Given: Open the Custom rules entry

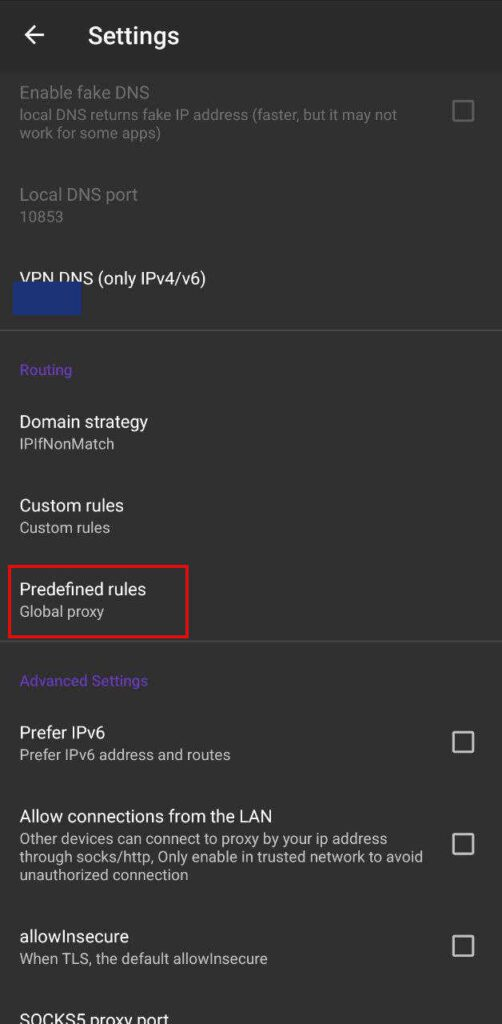Looking at the screenshot, I should pos(251,516).
